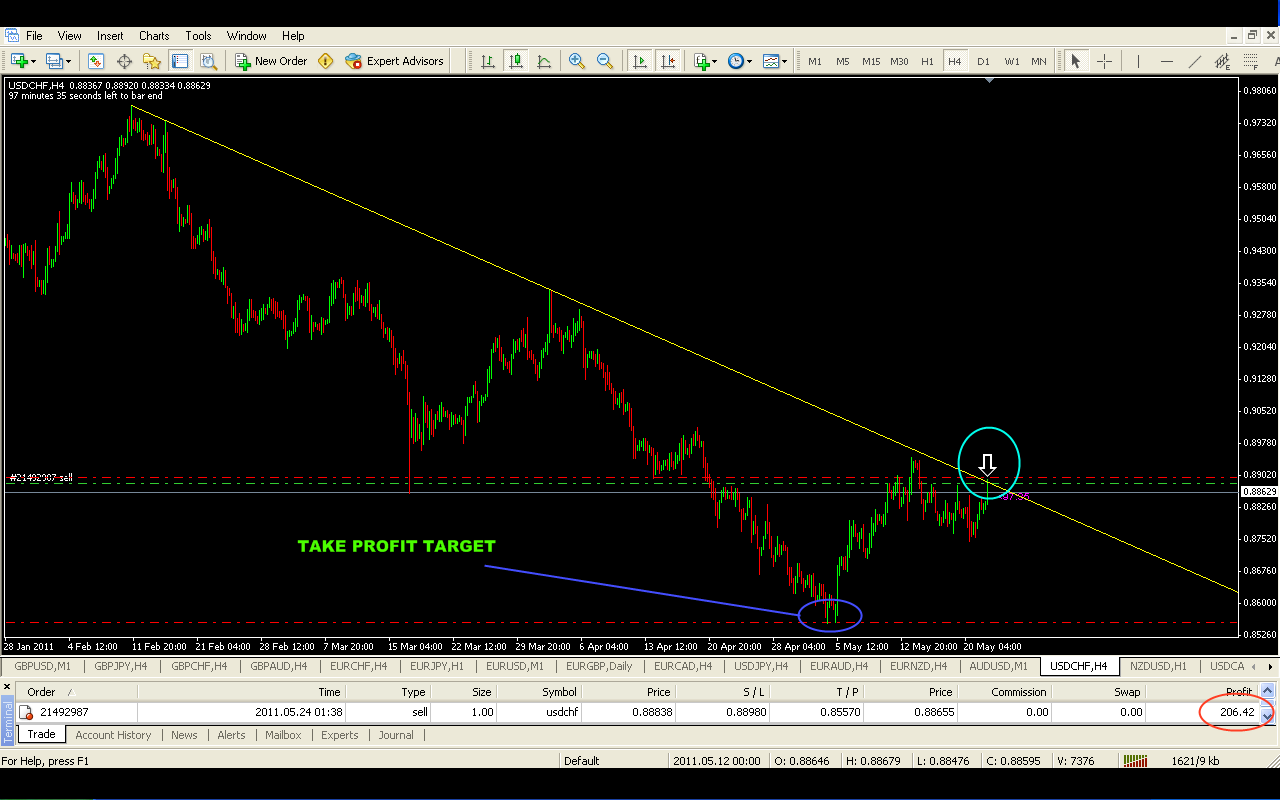The height and width of the screenshot is (800, 1280).
Task: Click the Zoom In magnifier icon
Action: [576, 61]
